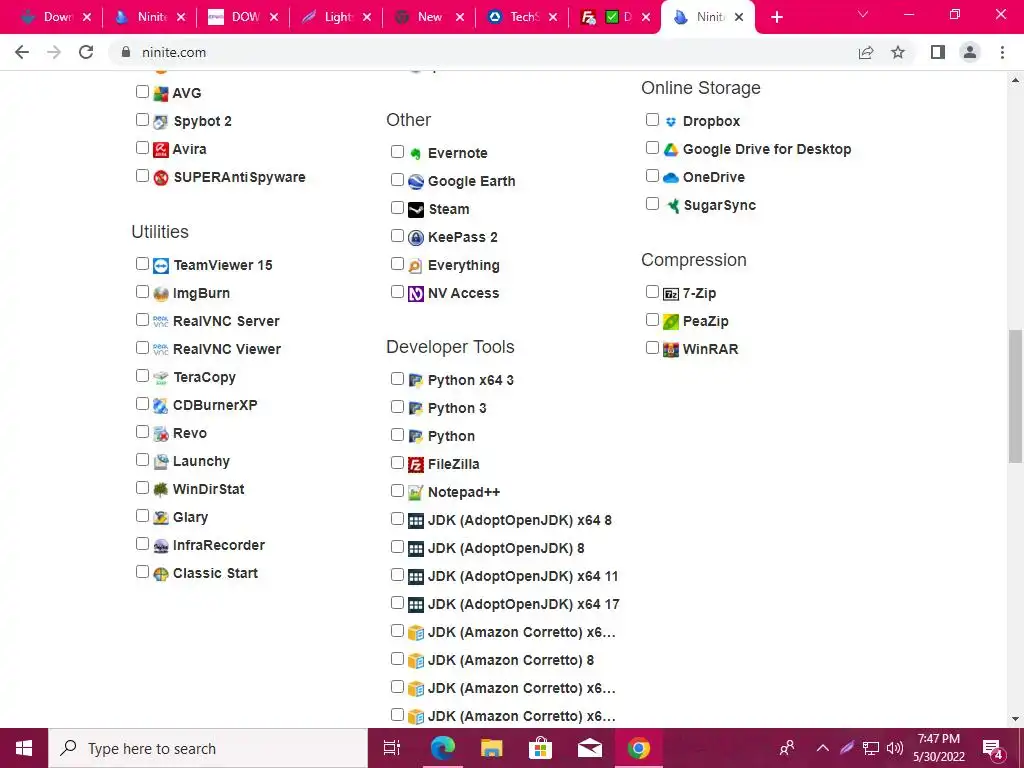Click the Google Drive for Desktop icon
Viewport: 1024px width, 768px height.
click(x=671, y=150)
